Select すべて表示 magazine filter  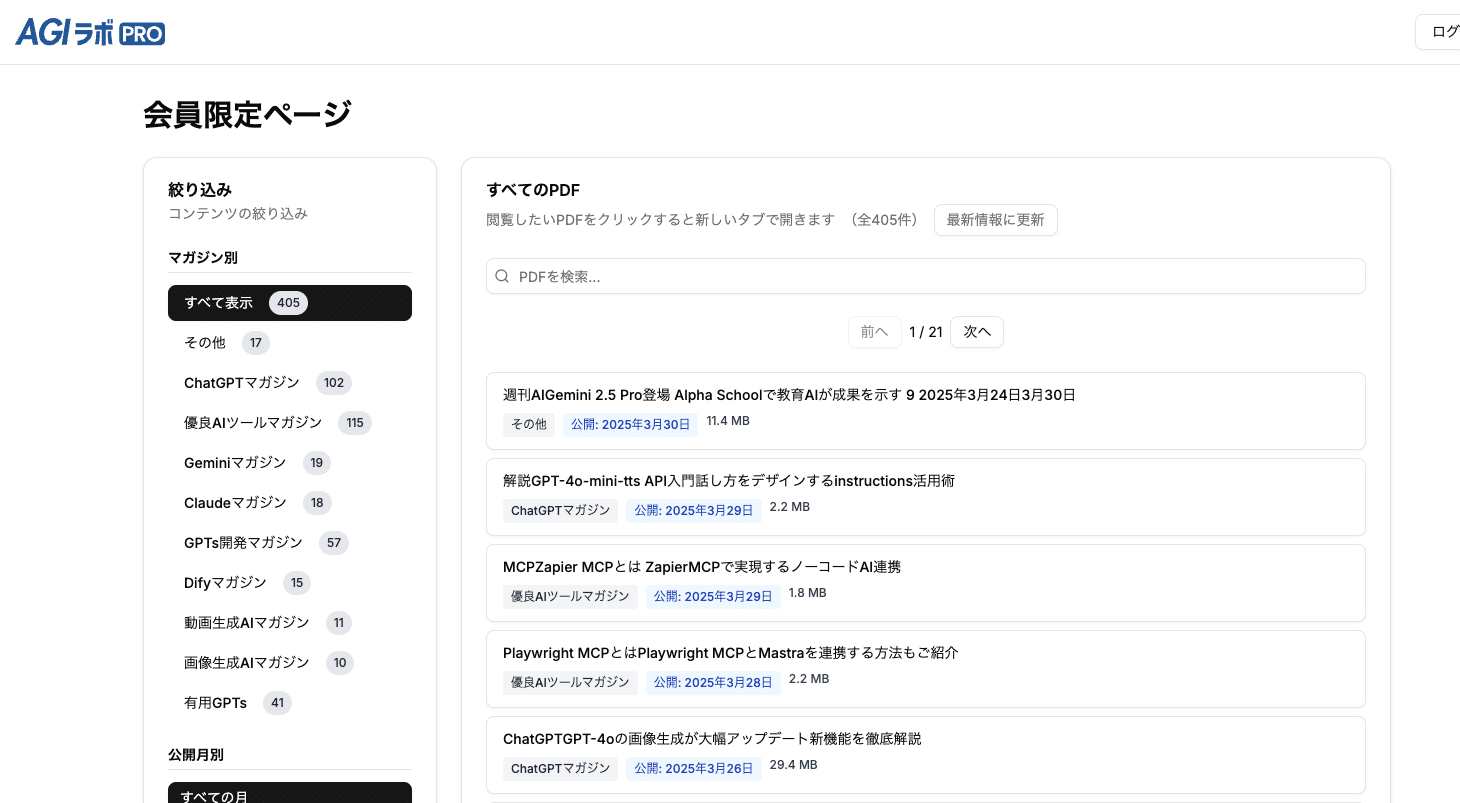tap(289, 303)
